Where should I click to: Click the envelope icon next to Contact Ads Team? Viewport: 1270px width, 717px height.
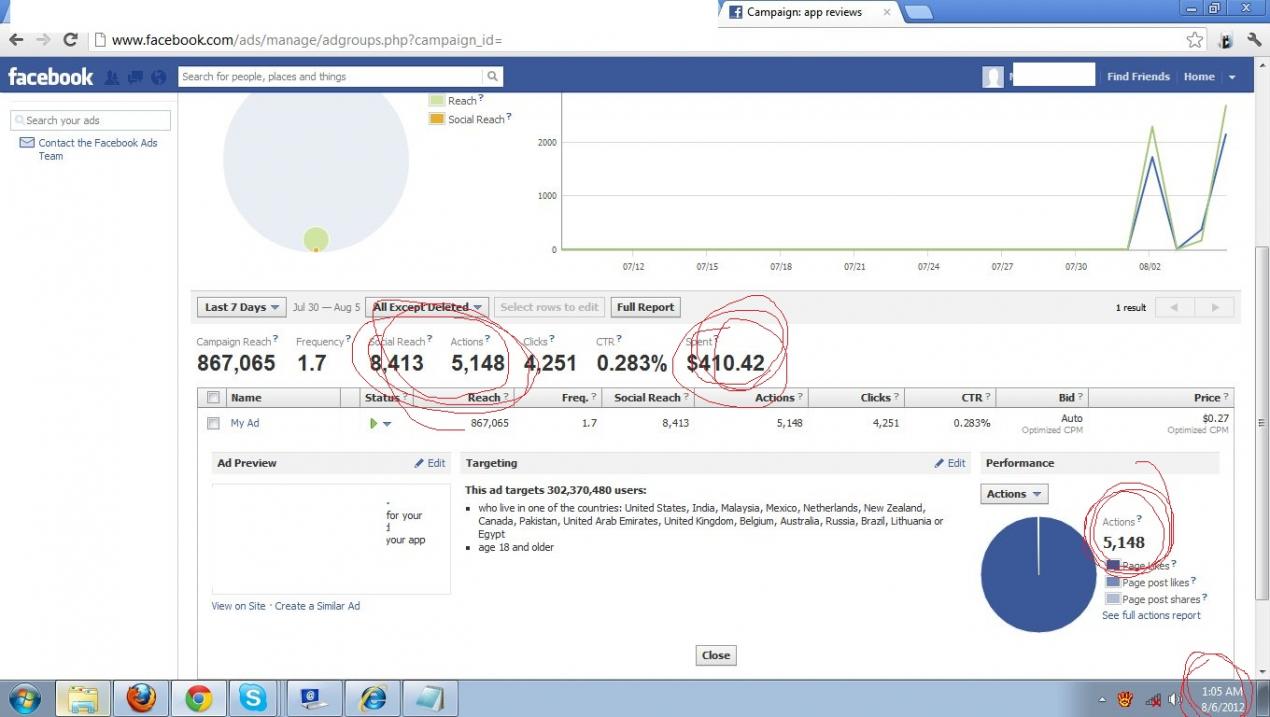(x=27, y=143)
